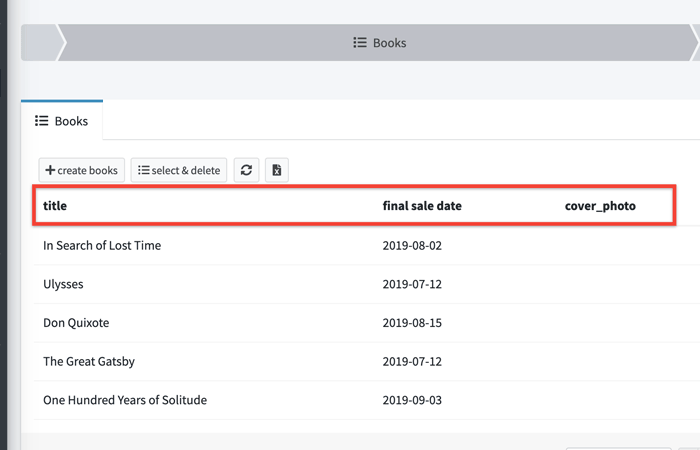700x450 pixels.
Task: Select The Great Gatsby book title
Action: point(89,361)
